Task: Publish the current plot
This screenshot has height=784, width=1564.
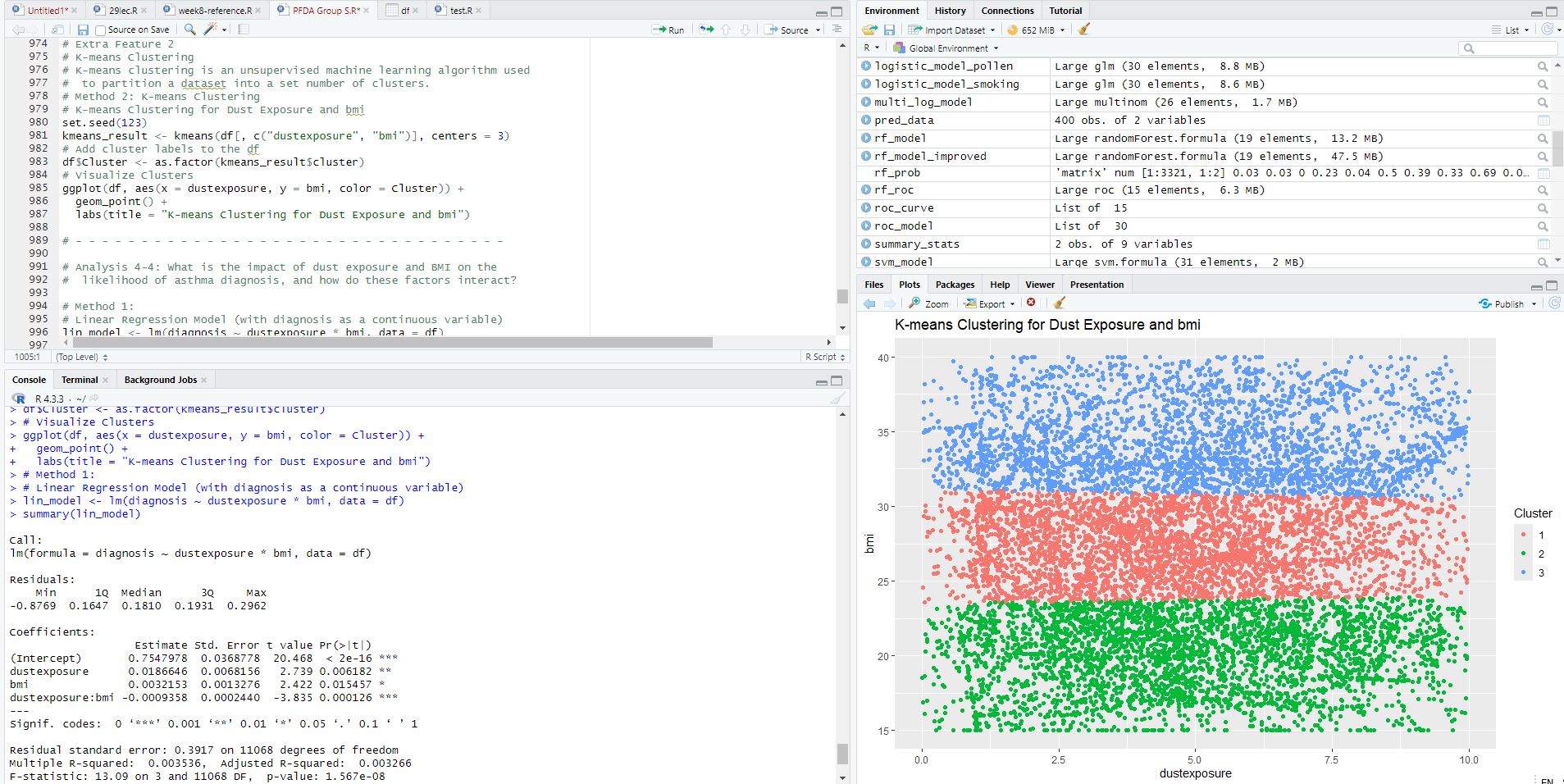Action: click(1506, 303)
